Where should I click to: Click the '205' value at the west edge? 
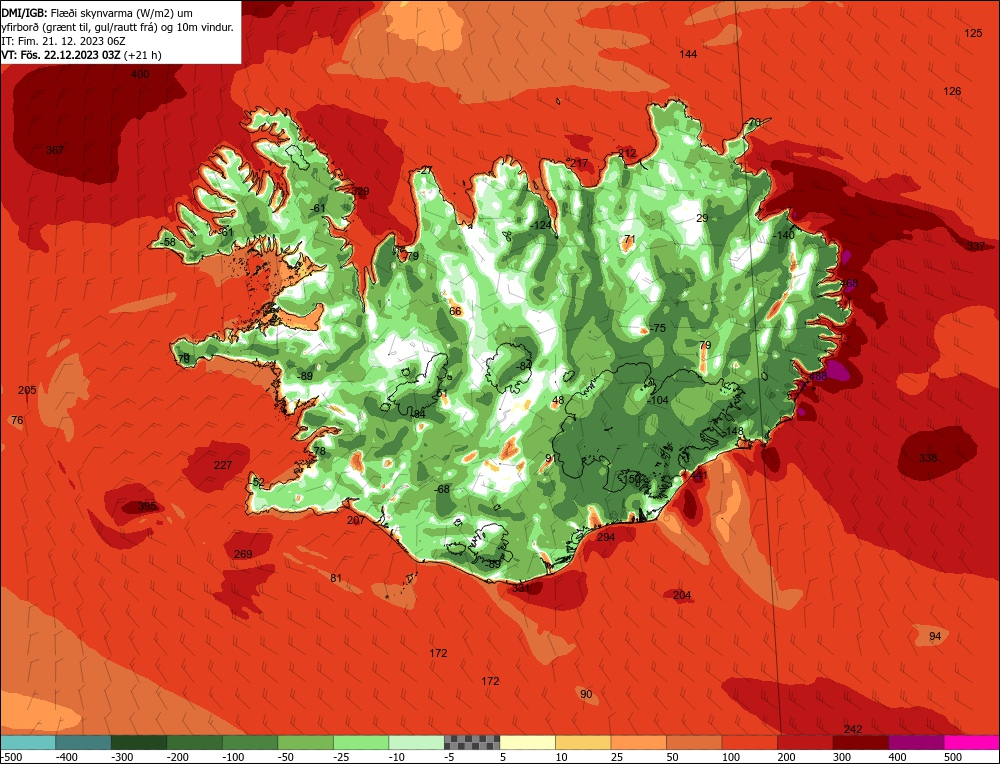pyautogui.click(x=27, y=390)
